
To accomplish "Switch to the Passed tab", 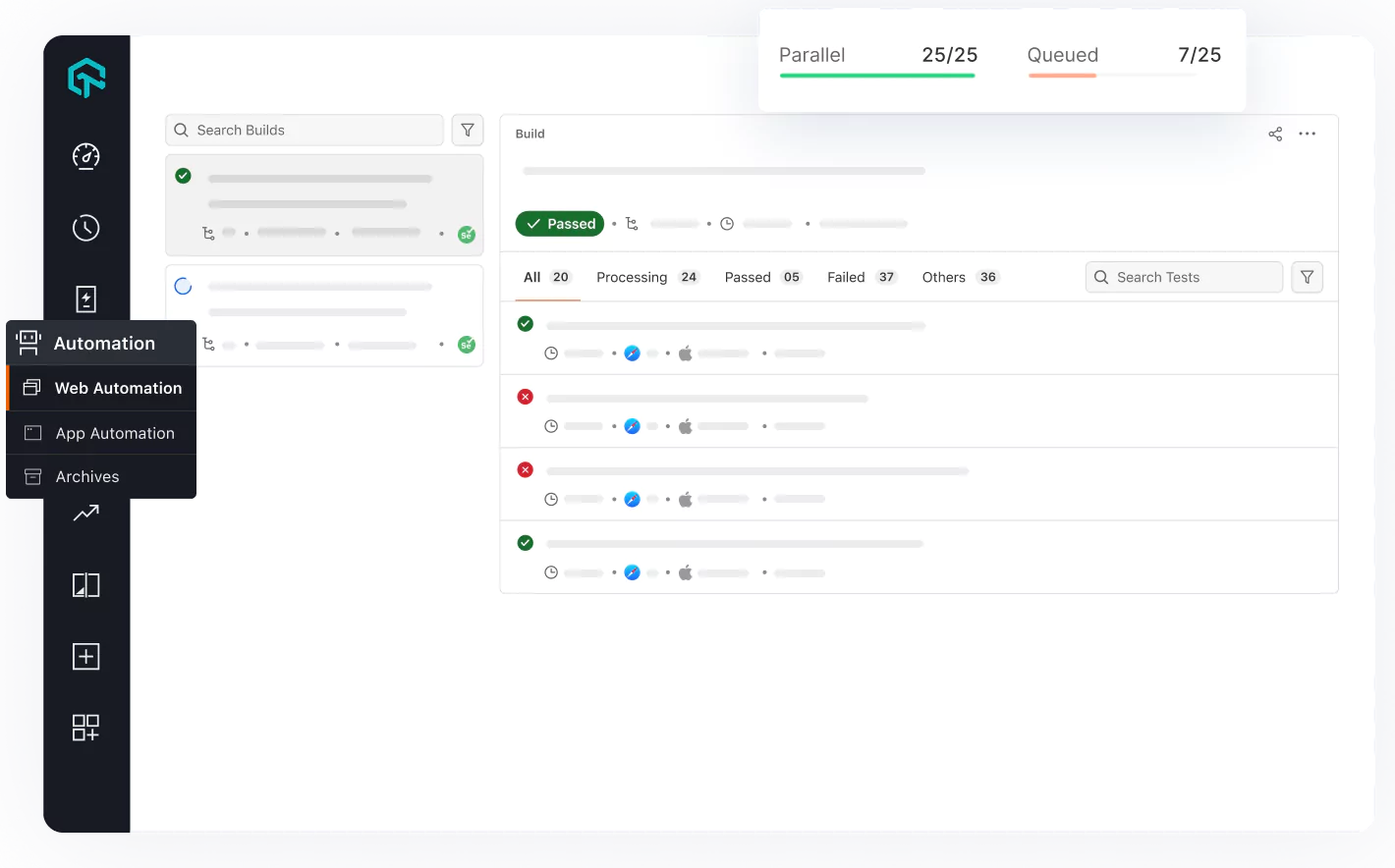I will point(763,277).
